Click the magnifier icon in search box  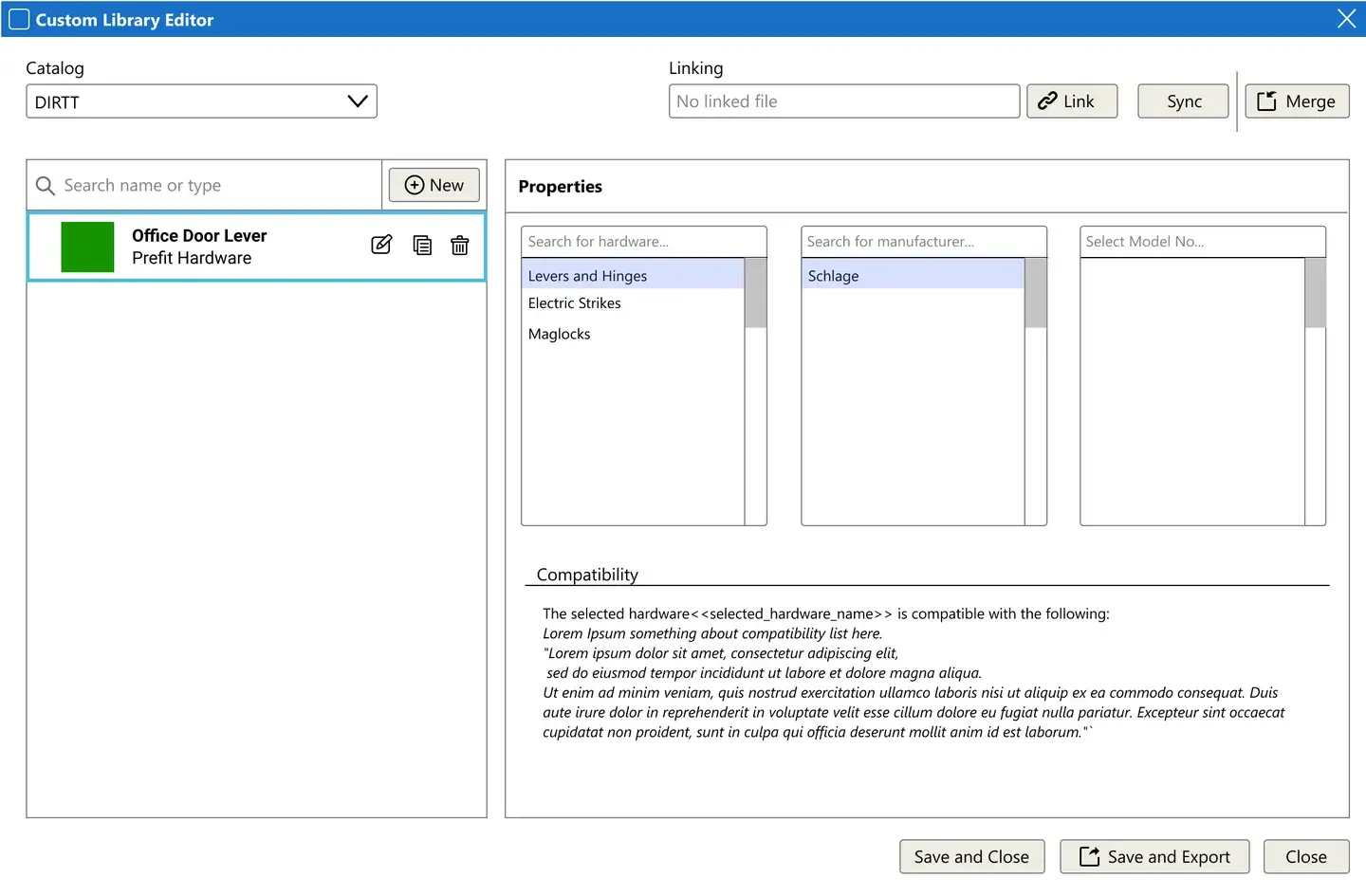(45, 186)
